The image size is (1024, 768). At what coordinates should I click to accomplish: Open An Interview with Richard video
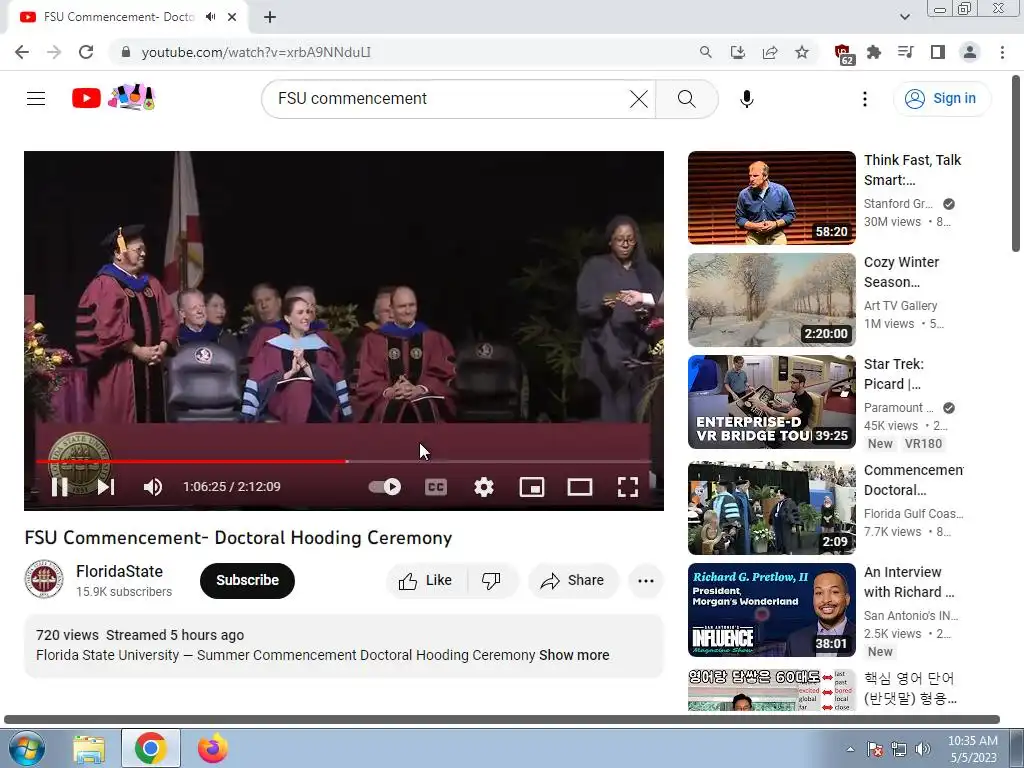(771, 610)
